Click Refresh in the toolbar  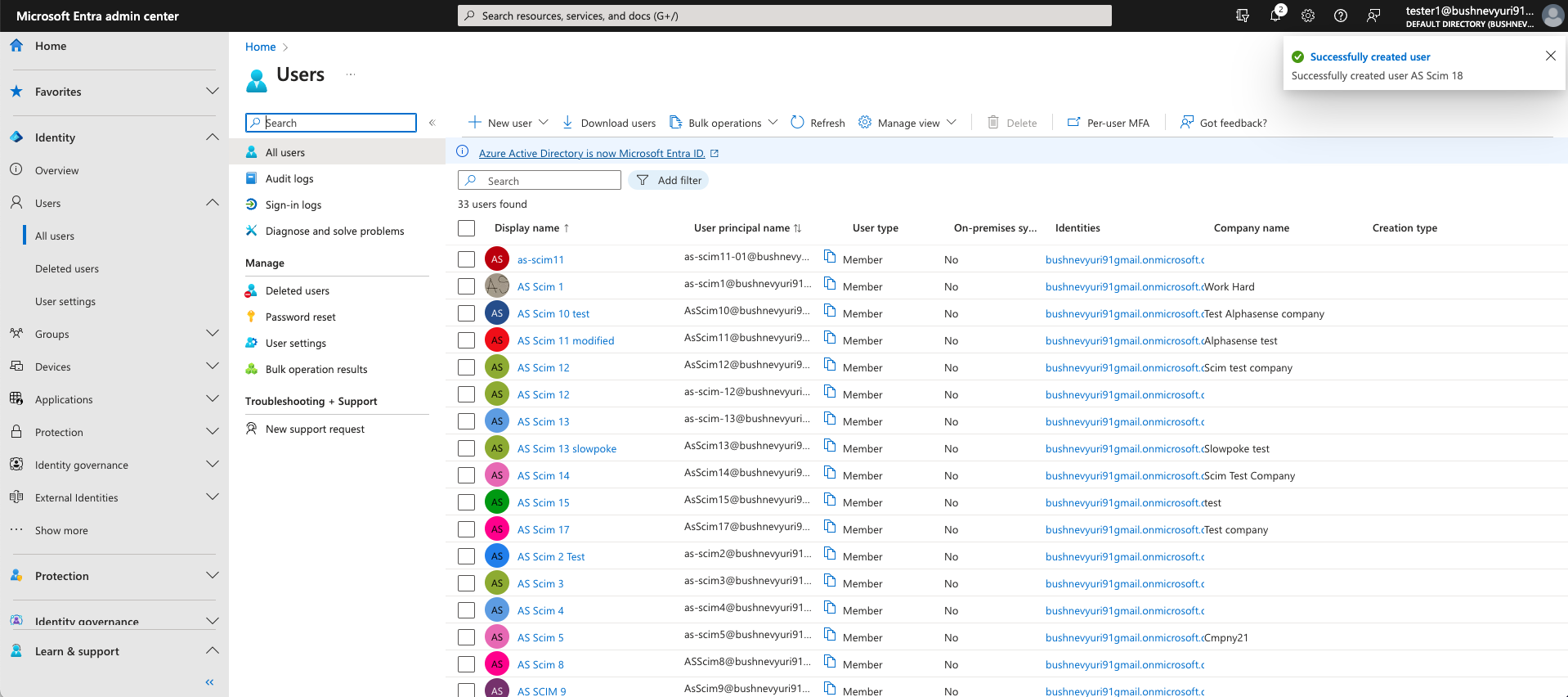[x=818, y=123]
